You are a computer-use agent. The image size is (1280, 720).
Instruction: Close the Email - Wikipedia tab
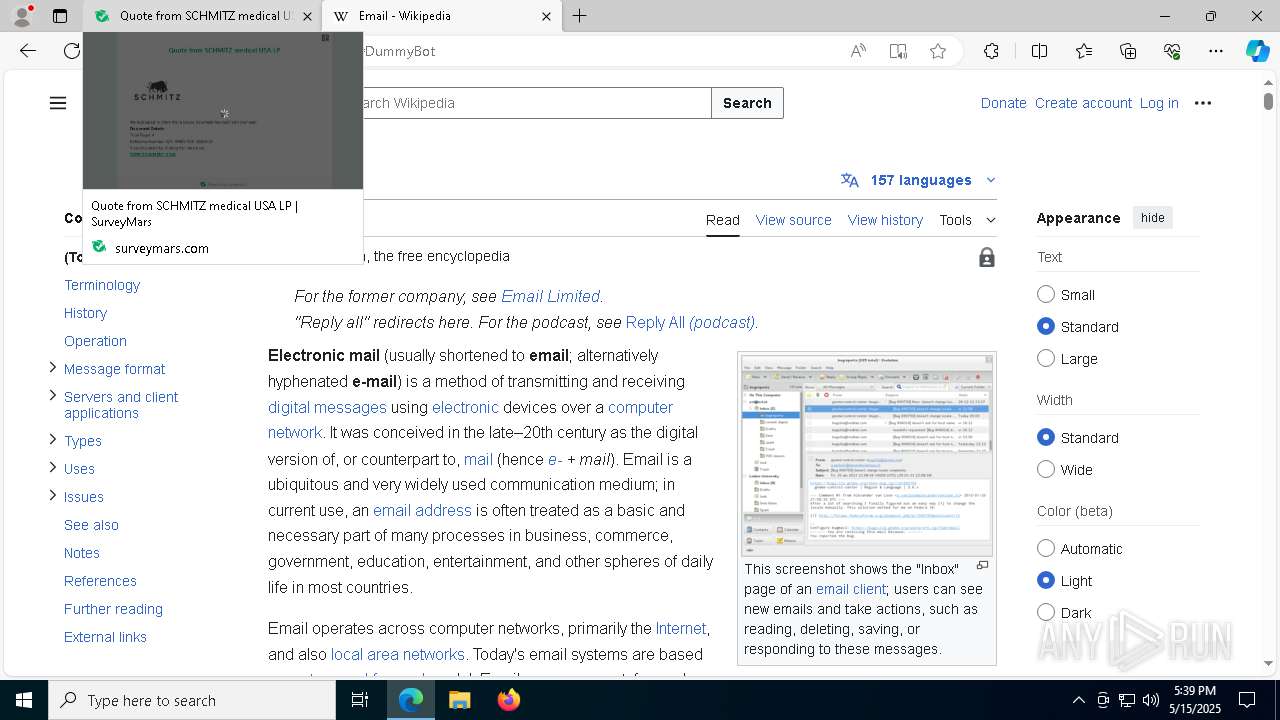pos(546,16)
